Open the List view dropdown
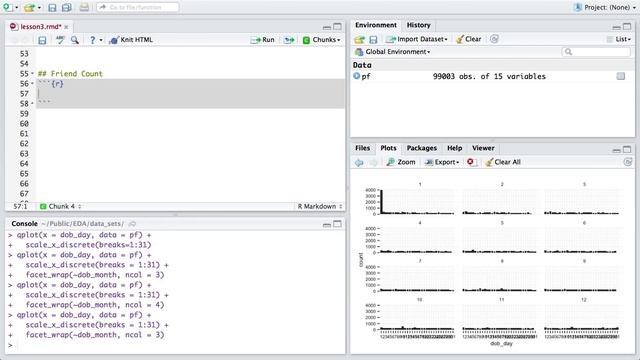 (619, 39)
